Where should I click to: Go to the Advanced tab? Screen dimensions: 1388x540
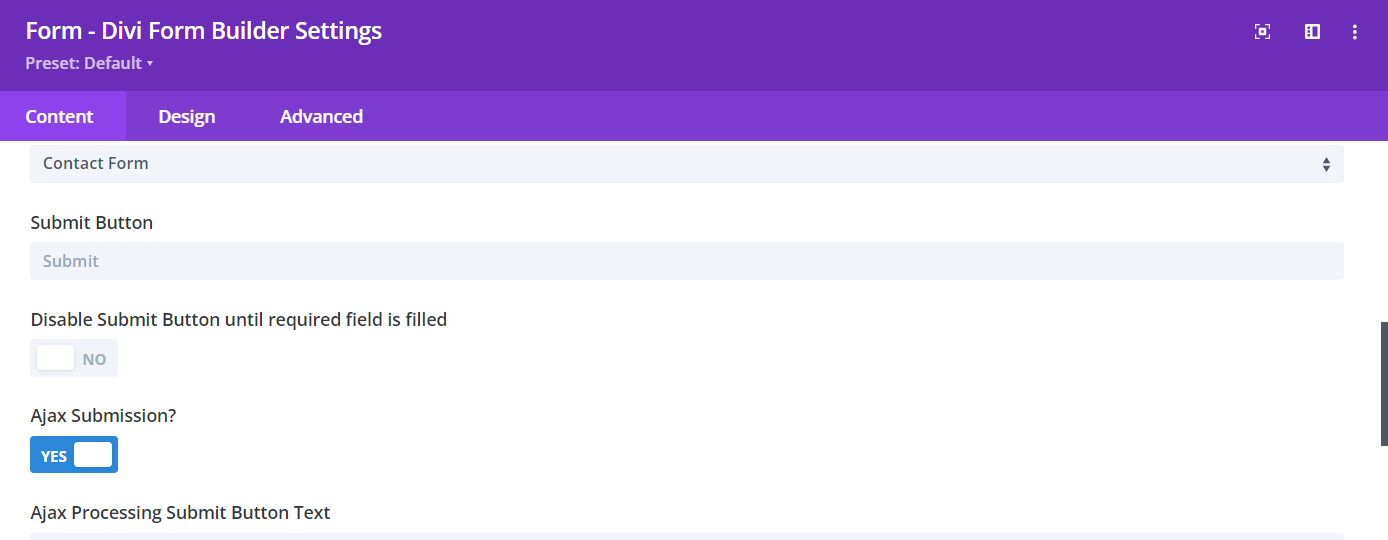(x=321, y=117)
